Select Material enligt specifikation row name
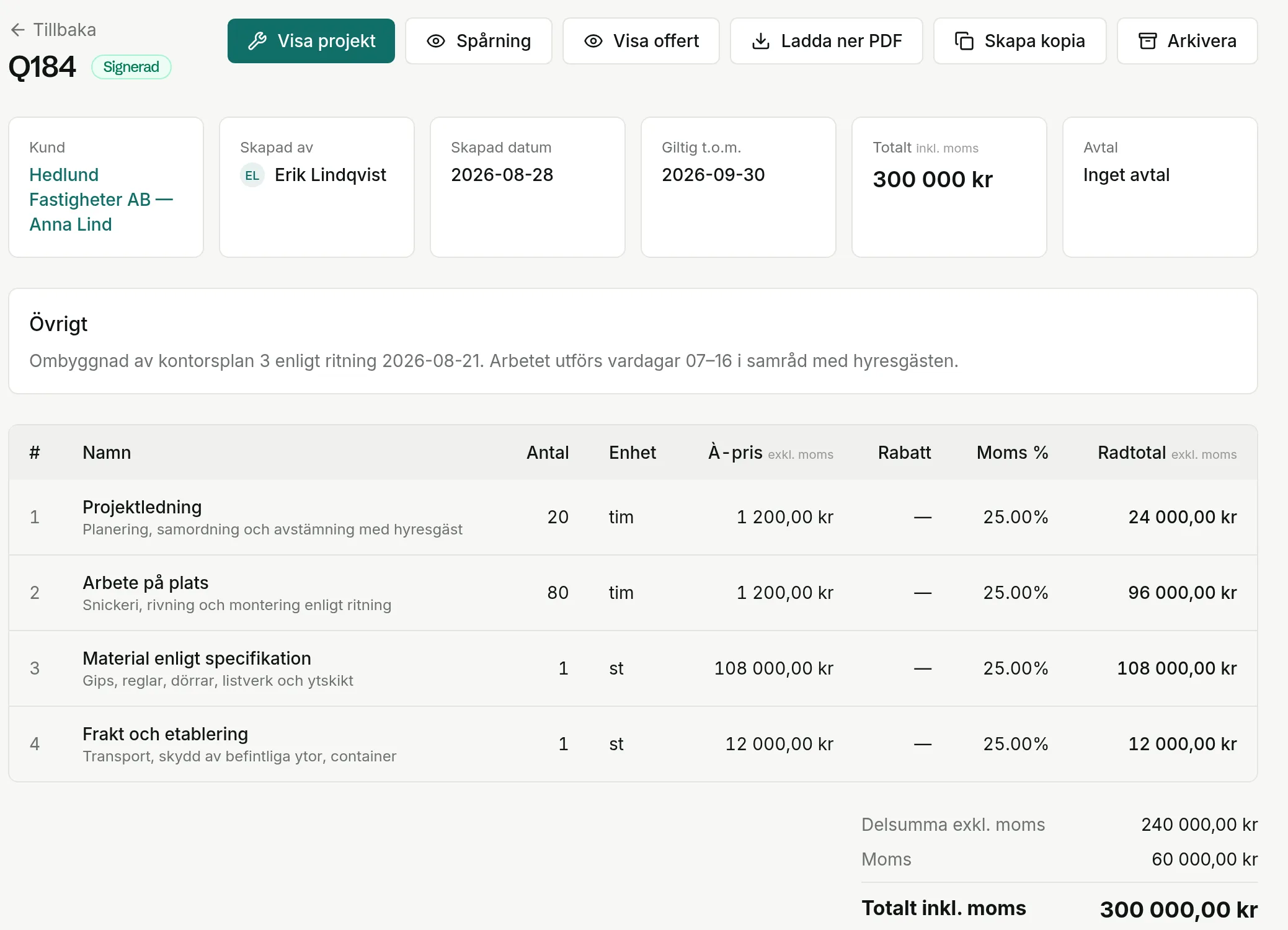 [197, 658]
